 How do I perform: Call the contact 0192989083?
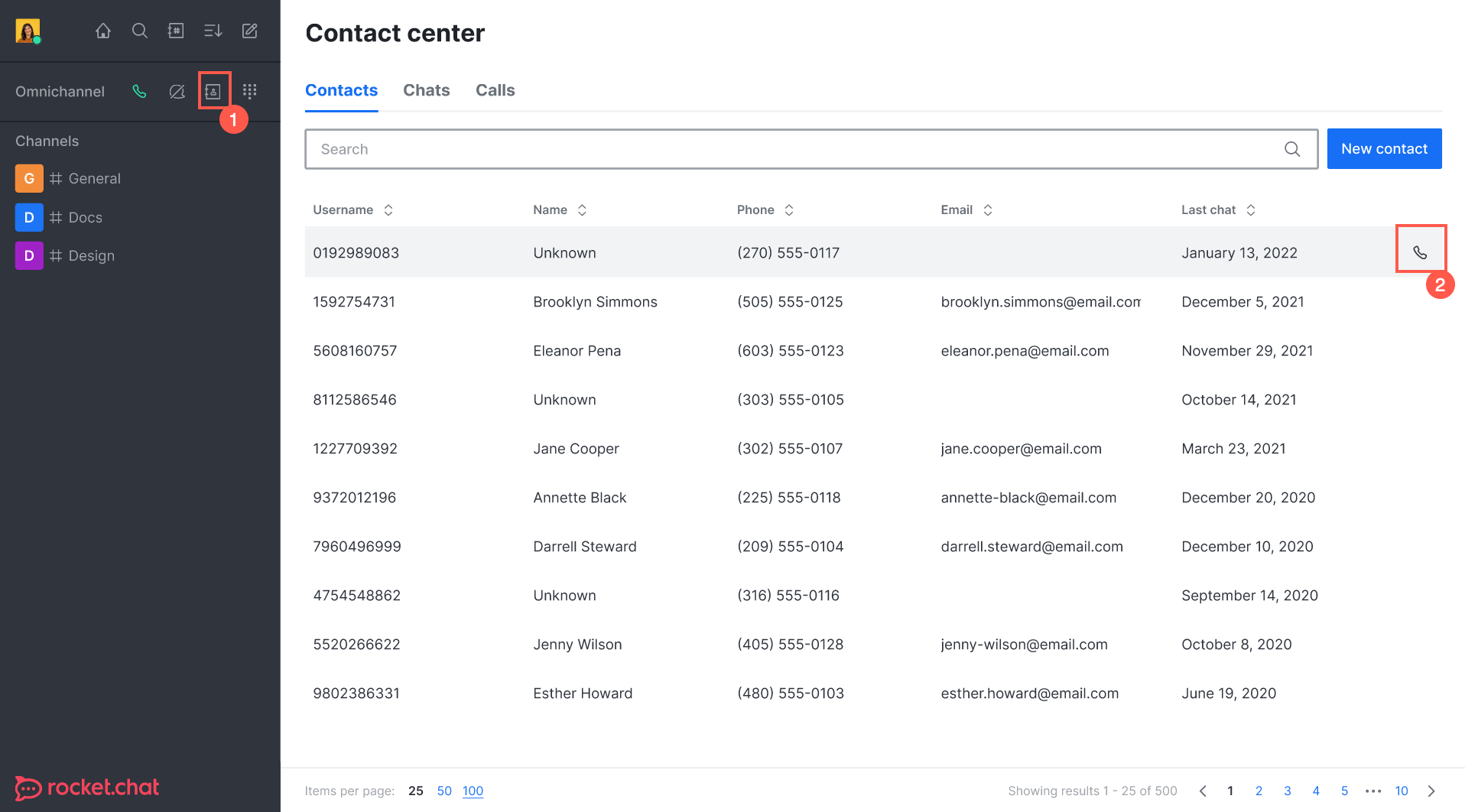[1420, 252]
